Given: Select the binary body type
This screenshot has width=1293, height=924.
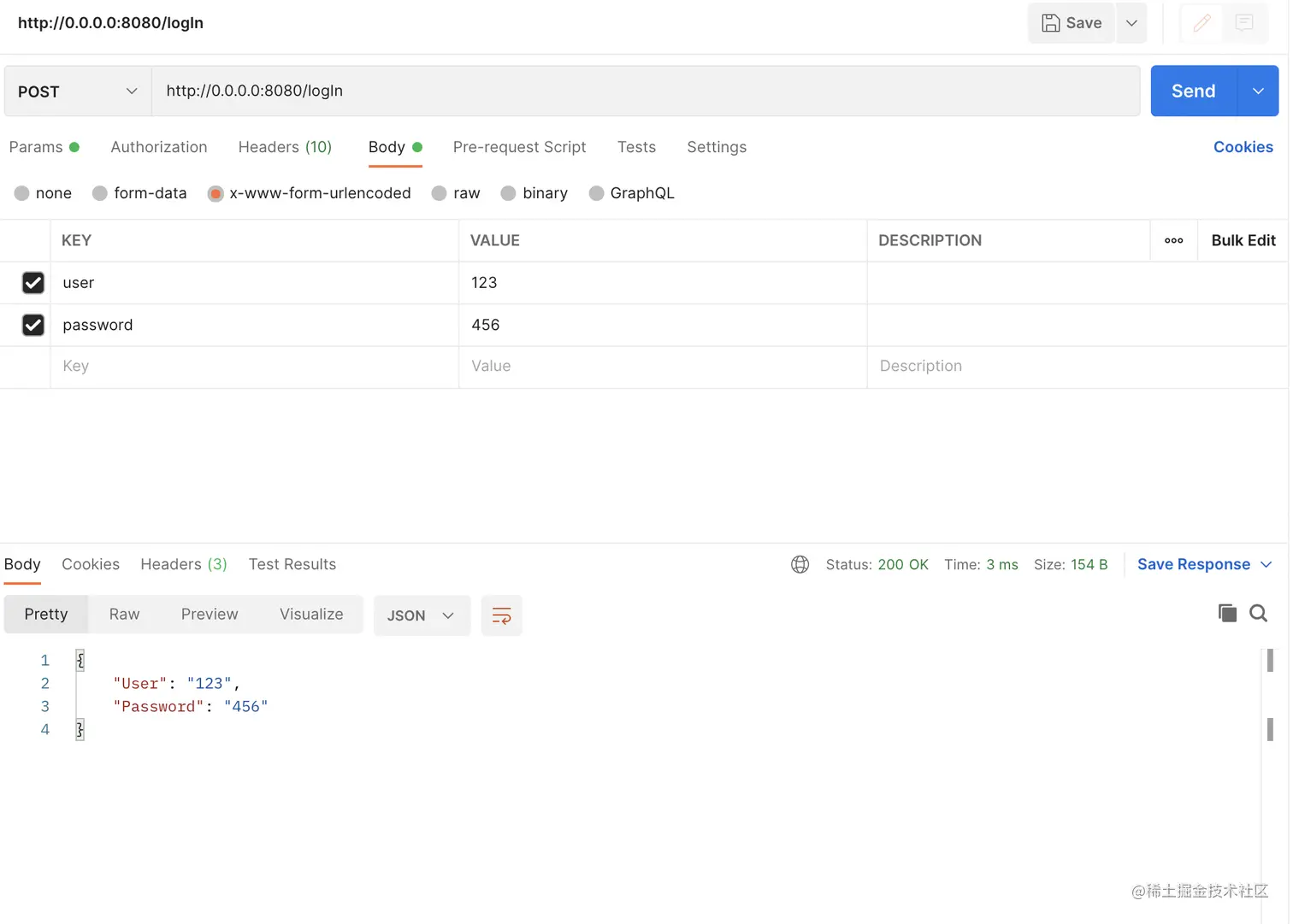Looking at the screenshot, I should [x=508, y=193].
